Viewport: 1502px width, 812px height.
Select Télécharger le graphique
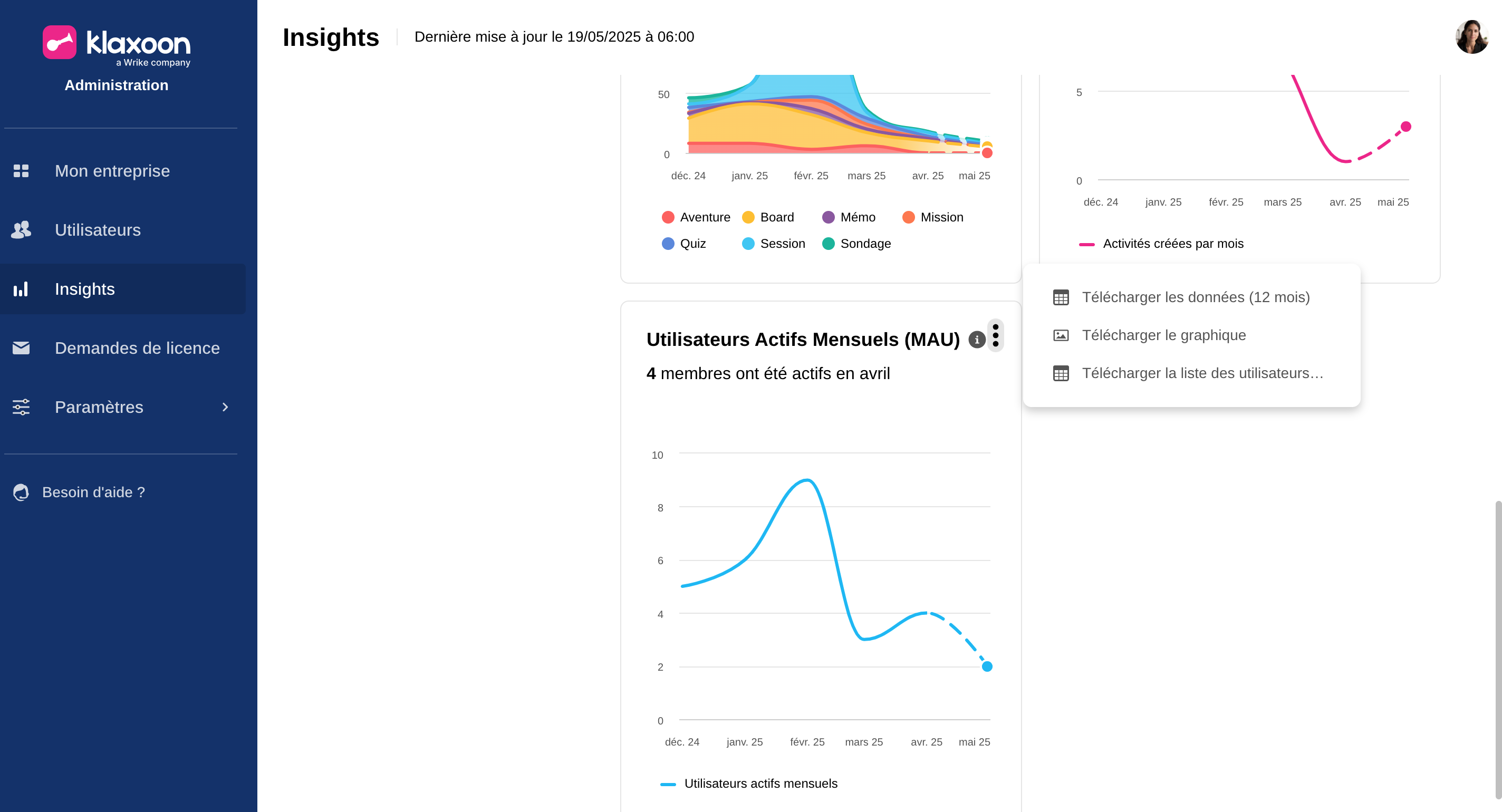pos(1163,335)
